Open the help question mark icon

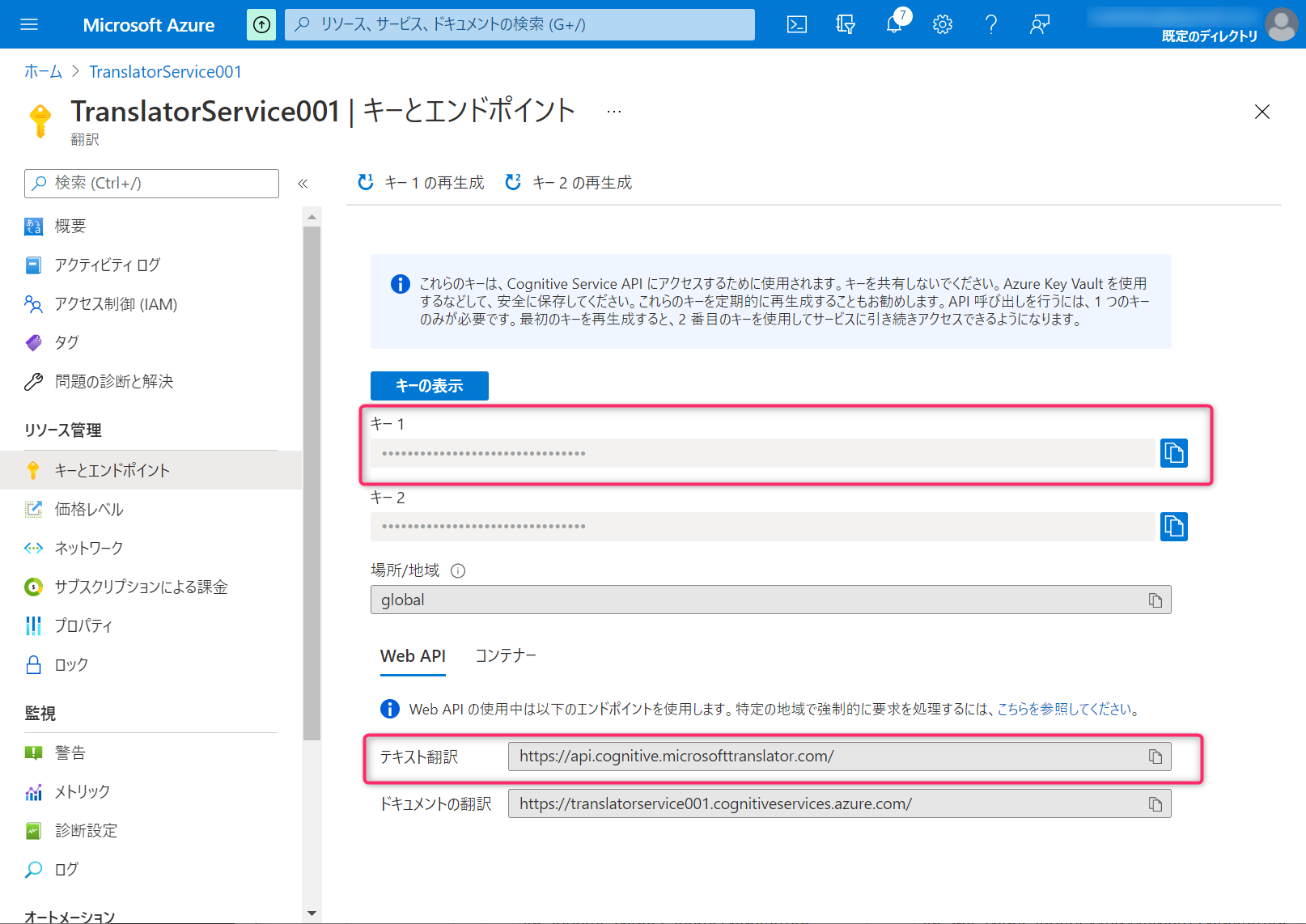[x=990, y=24]
